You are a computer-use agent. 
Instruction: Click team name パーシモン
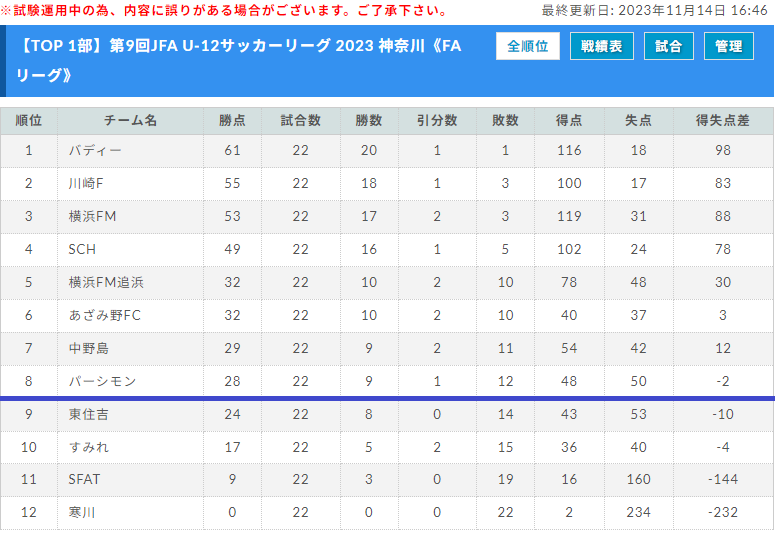point(102,381)
